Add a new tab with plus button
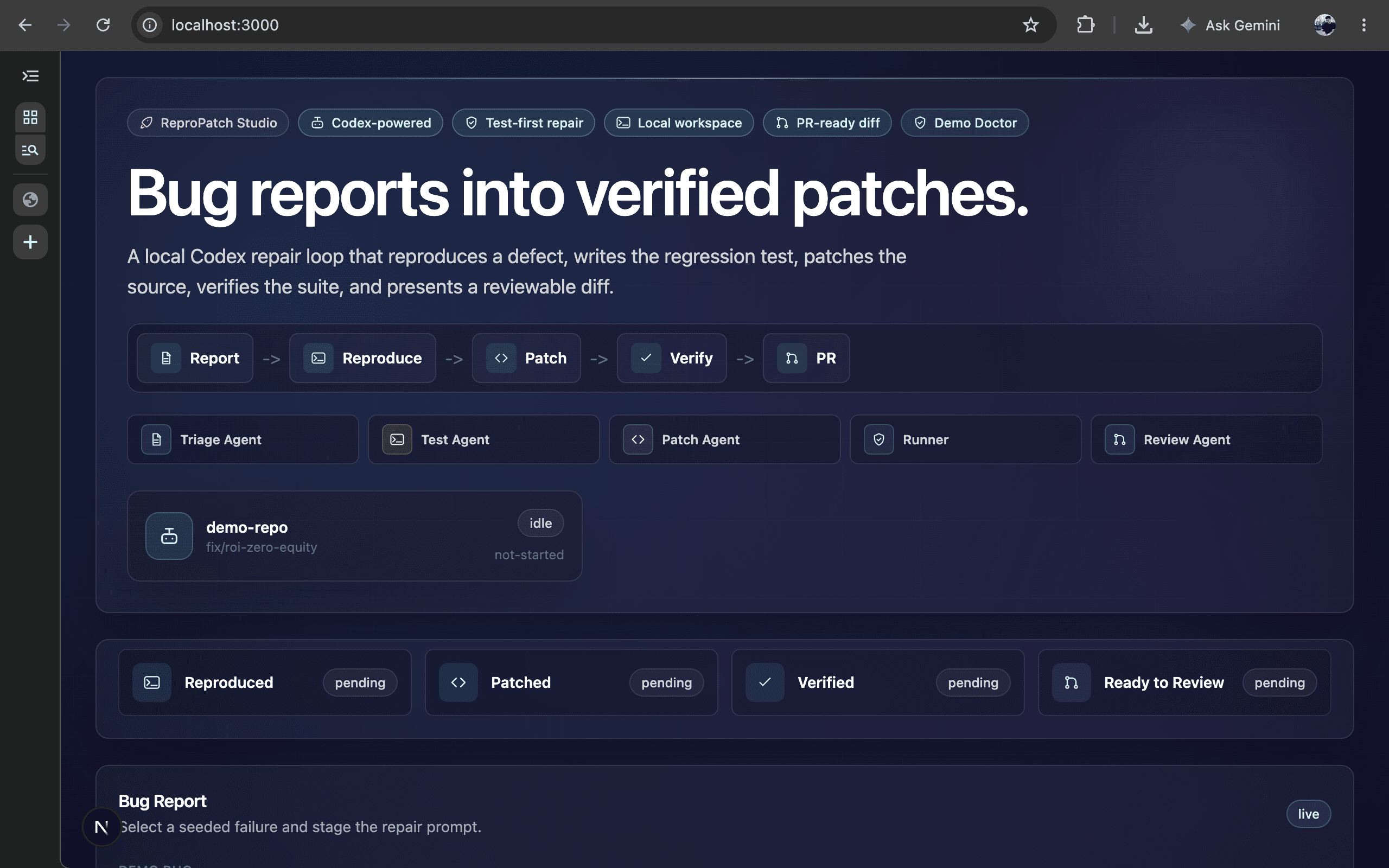The height and width of the screenshot is (868, 1389). click(x=30, y=242)
